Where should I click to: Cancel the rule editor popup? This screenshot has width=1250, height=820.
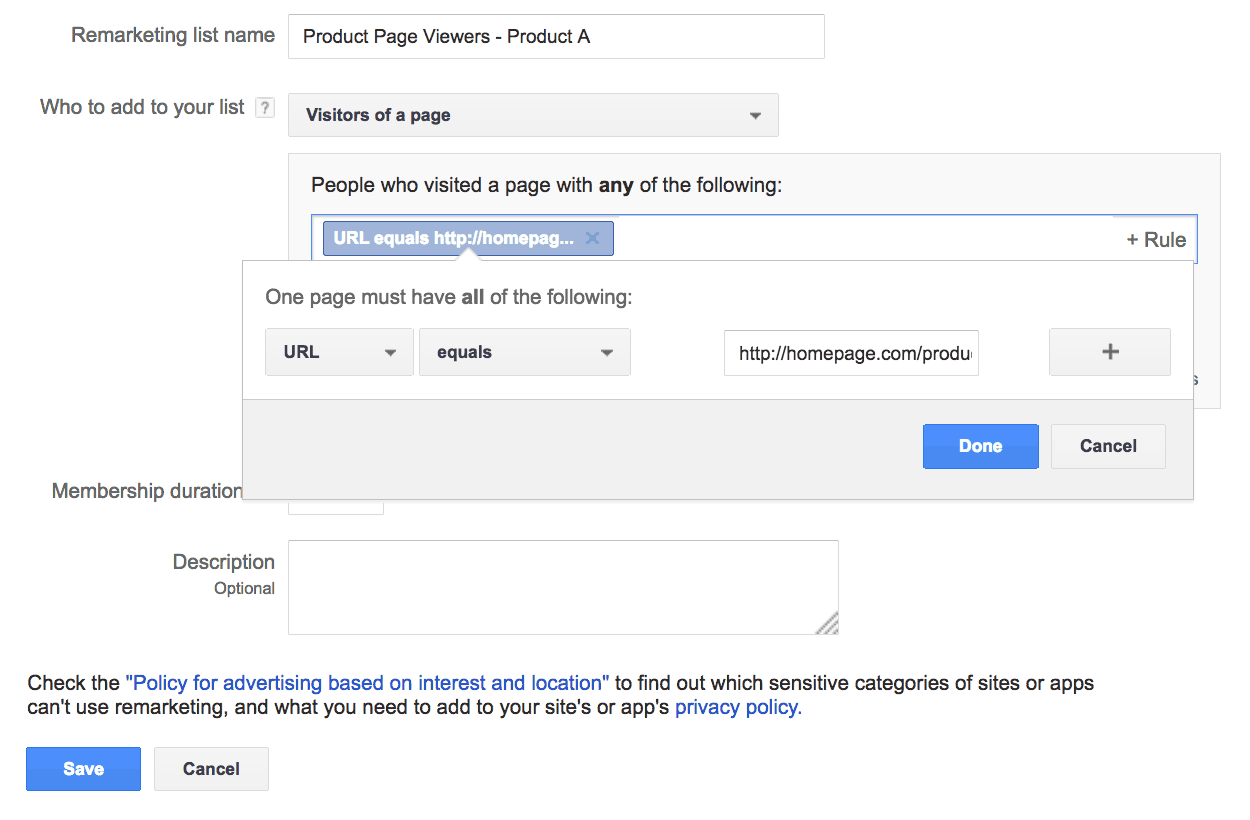pyautogui.click(x=1108, y=446)
